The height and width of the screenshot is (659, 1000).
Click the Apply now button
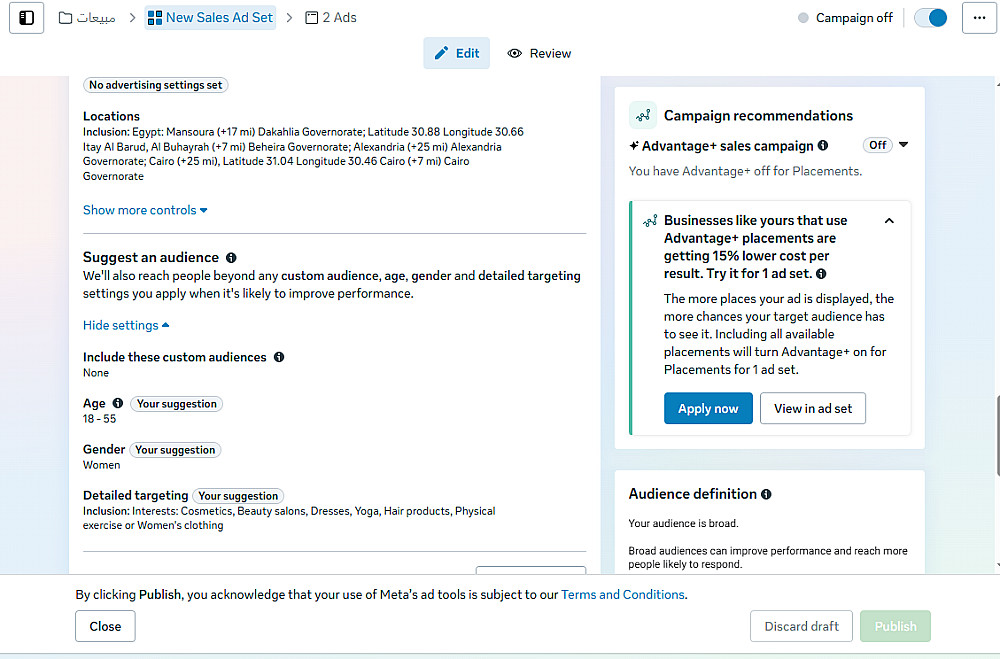pyautogui.click(x=708, y=408)
